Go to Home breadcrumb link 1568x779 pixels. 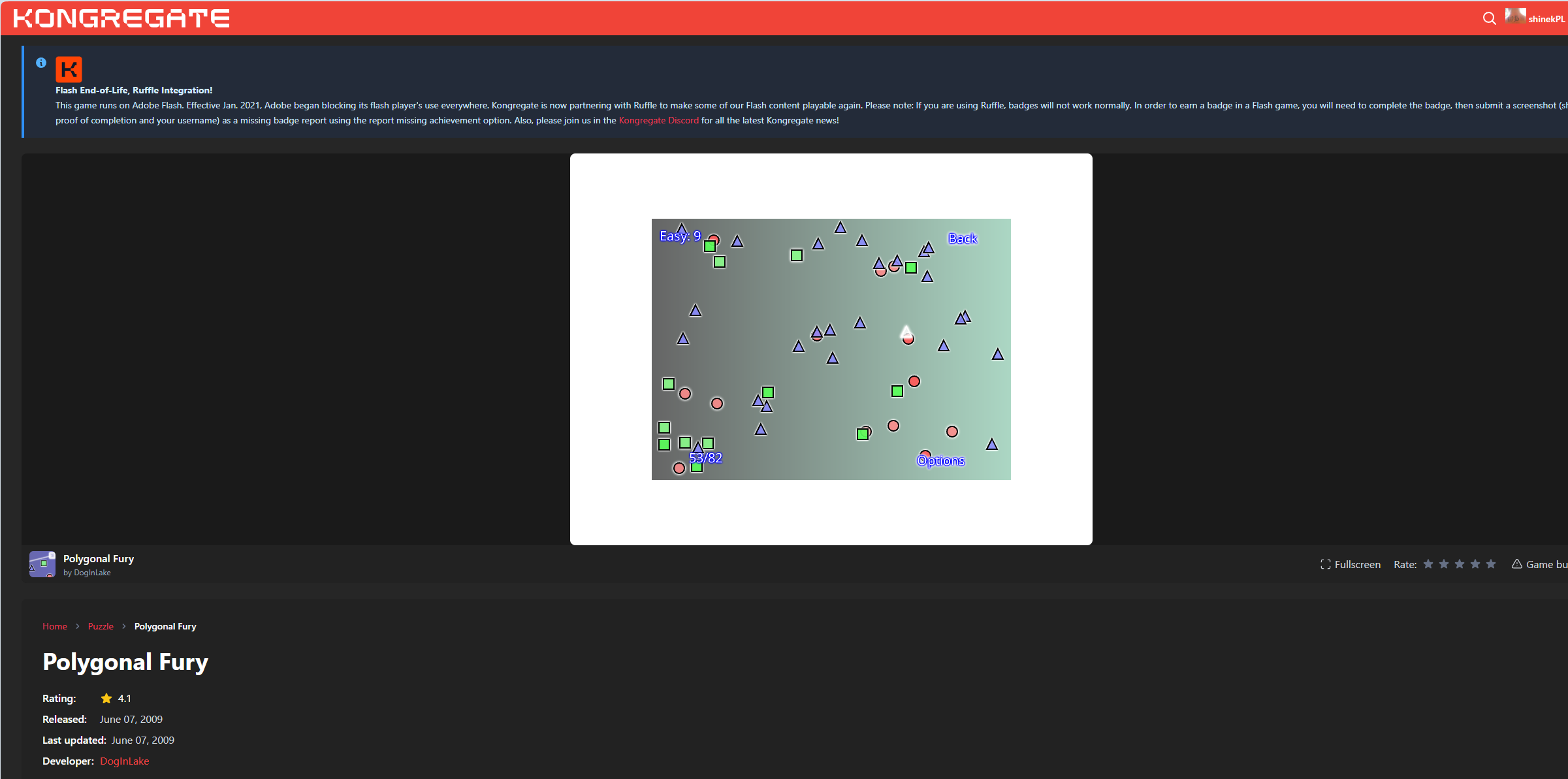click(55, 626)
